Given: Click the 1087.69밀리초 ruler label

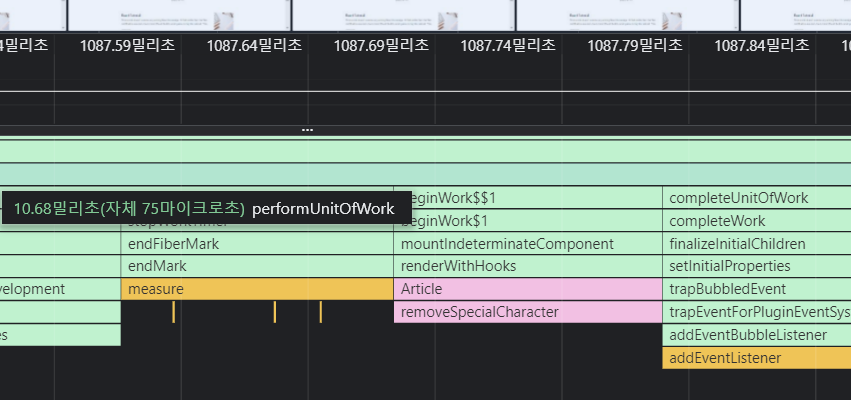Looking at the screenshot, I should pos(381,45).
